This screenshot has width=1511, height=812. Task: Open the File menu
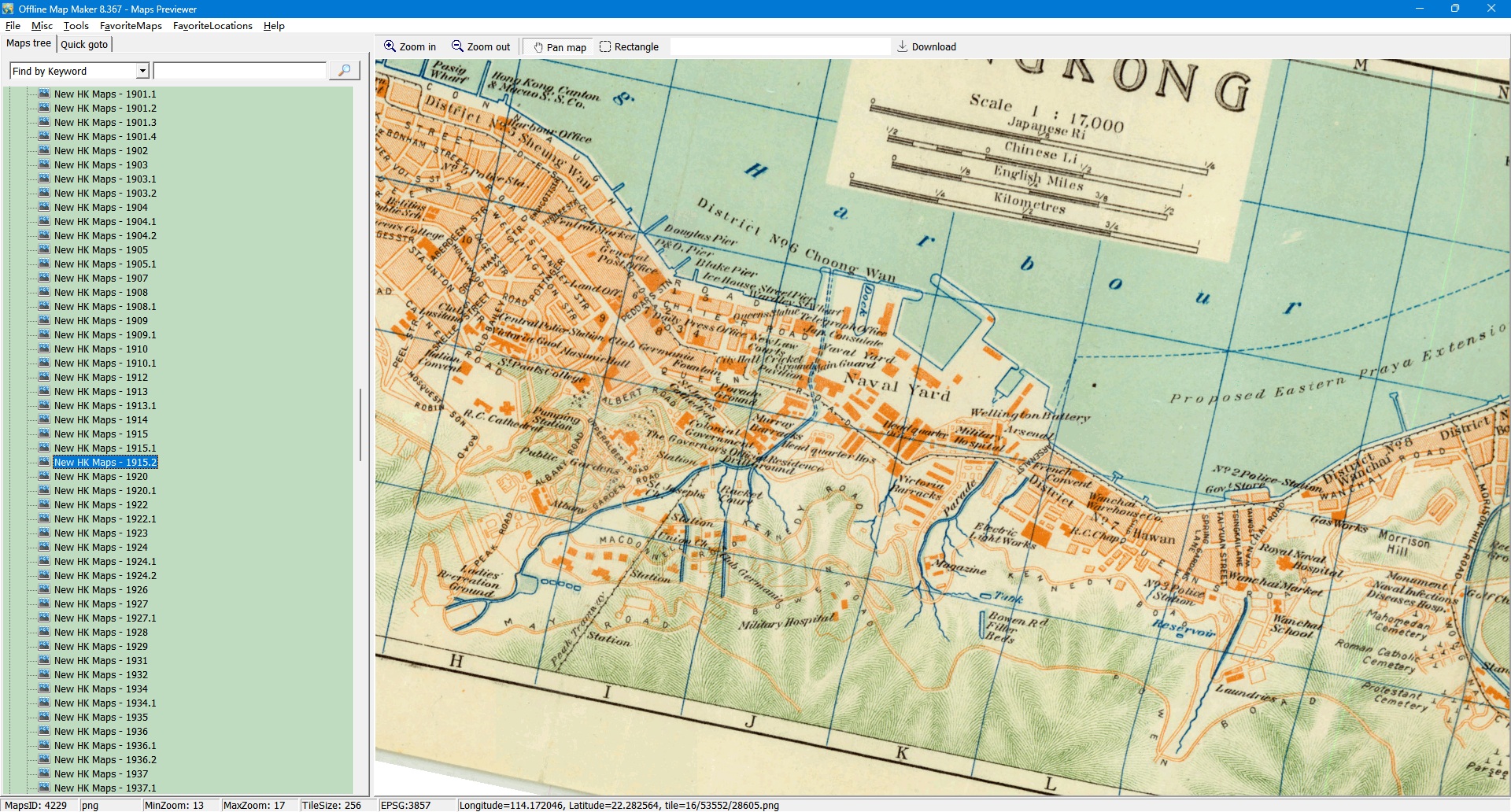pos(13,26)
